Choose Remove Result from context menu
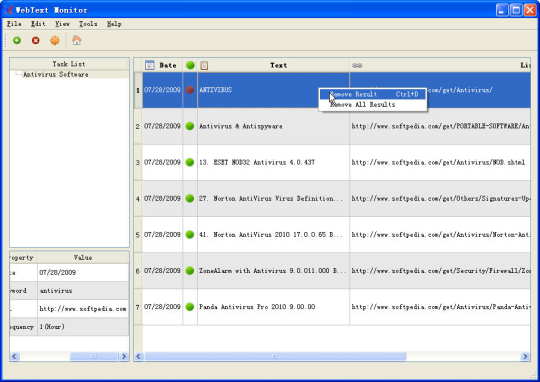 373,94
